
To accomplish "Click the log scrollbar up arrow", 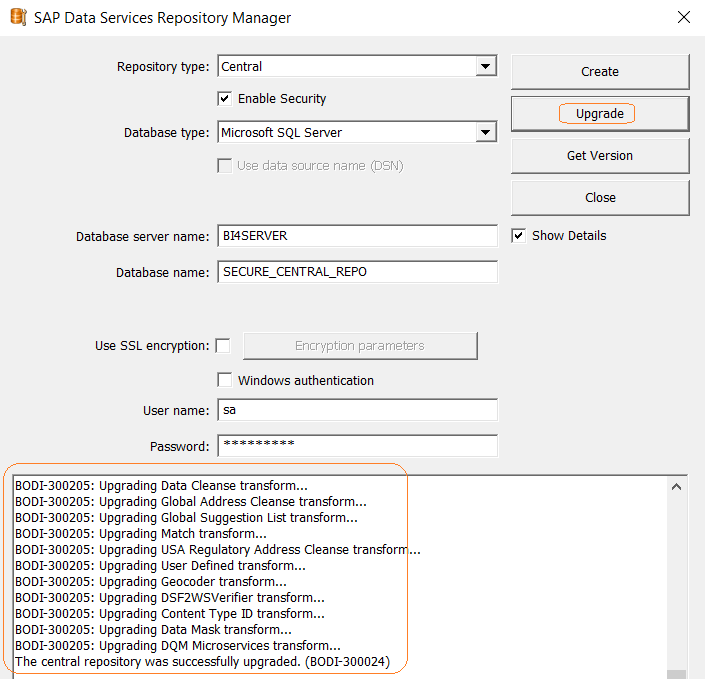I will pyautogui.click(x=676, y=487).
